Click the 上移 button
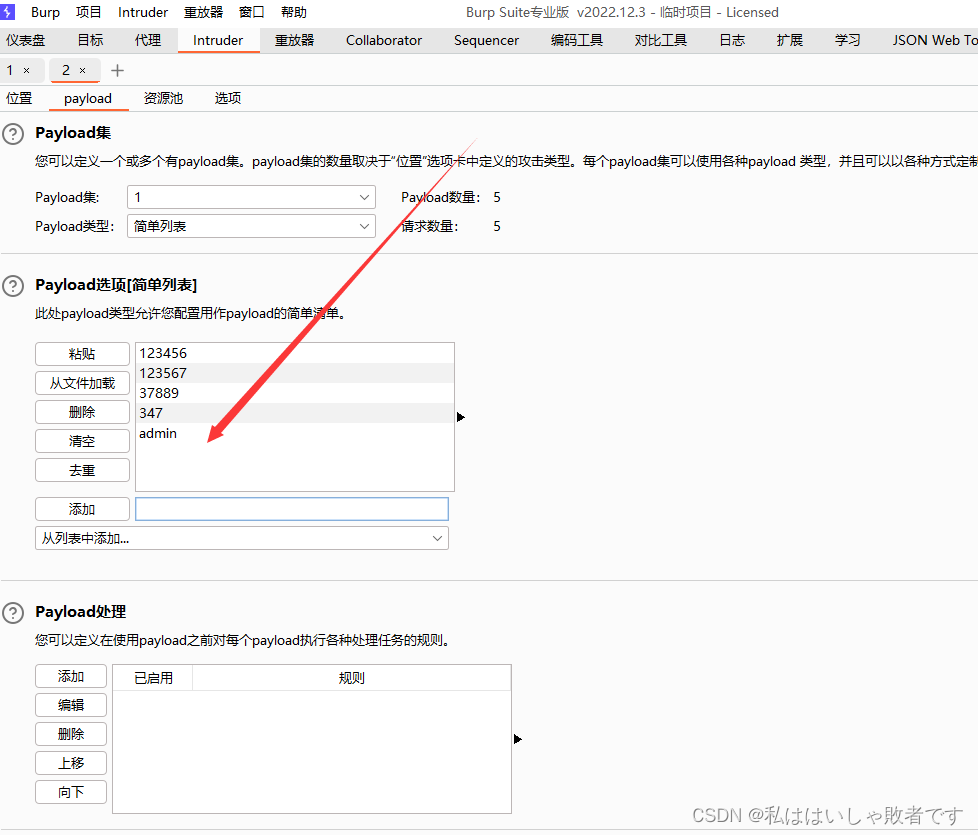 tap(71, 763)
